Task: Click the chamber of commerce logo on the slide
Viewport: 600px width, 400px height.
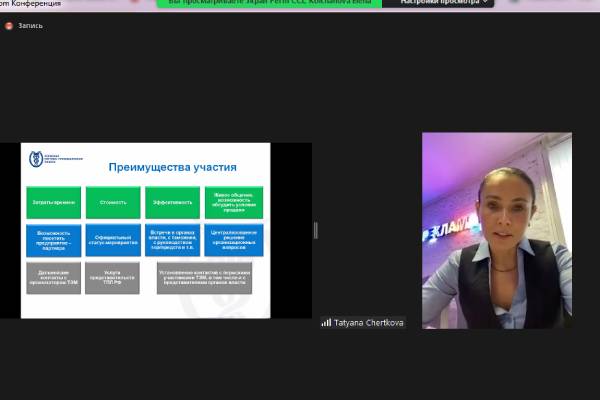Action: (x=56, y=158)
